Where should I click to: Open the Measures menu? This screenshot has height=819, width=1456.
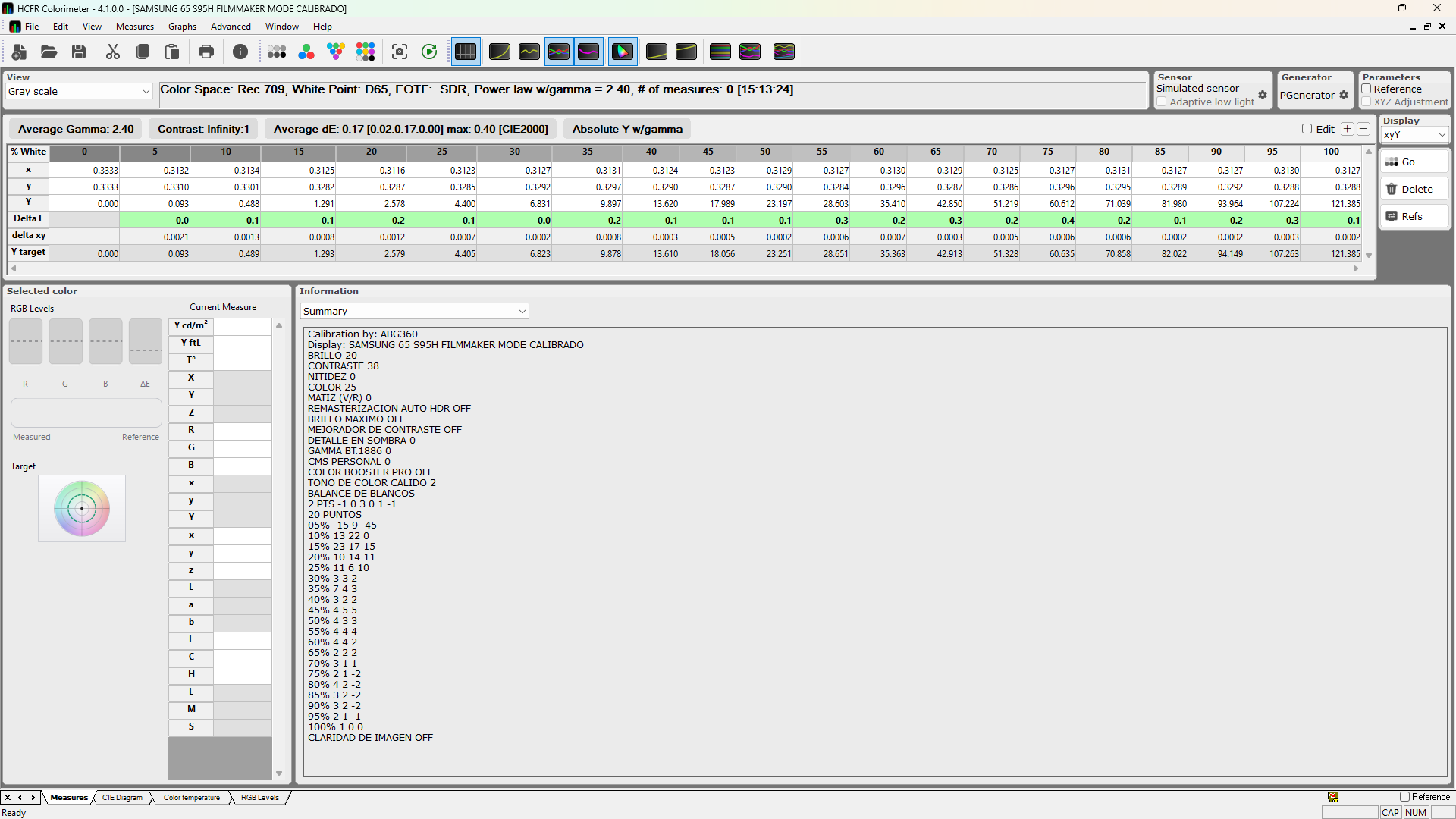(135, 26)
